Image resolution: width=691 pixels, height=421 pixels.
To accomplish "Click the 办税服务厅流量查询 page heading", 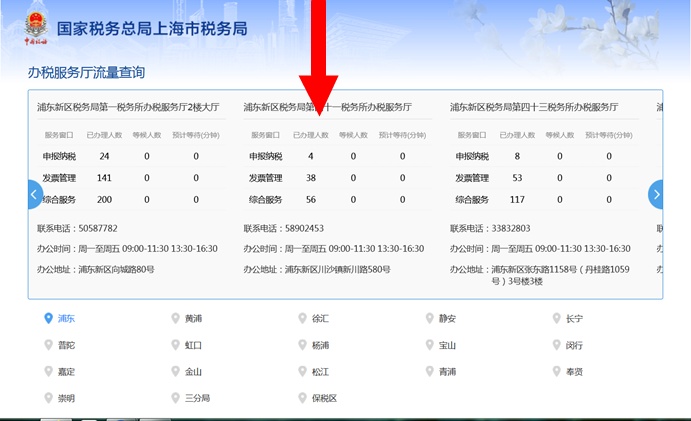I will click(86, 72).
